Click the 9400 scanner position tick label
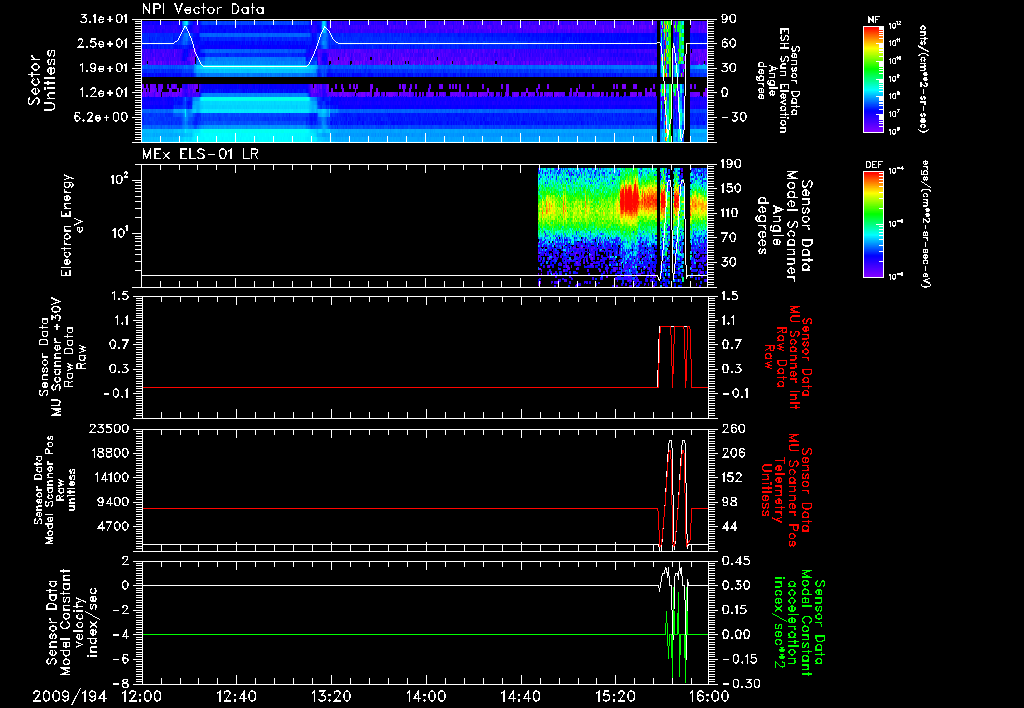This screenshot has width=1024, height=708. coord(112,502)
